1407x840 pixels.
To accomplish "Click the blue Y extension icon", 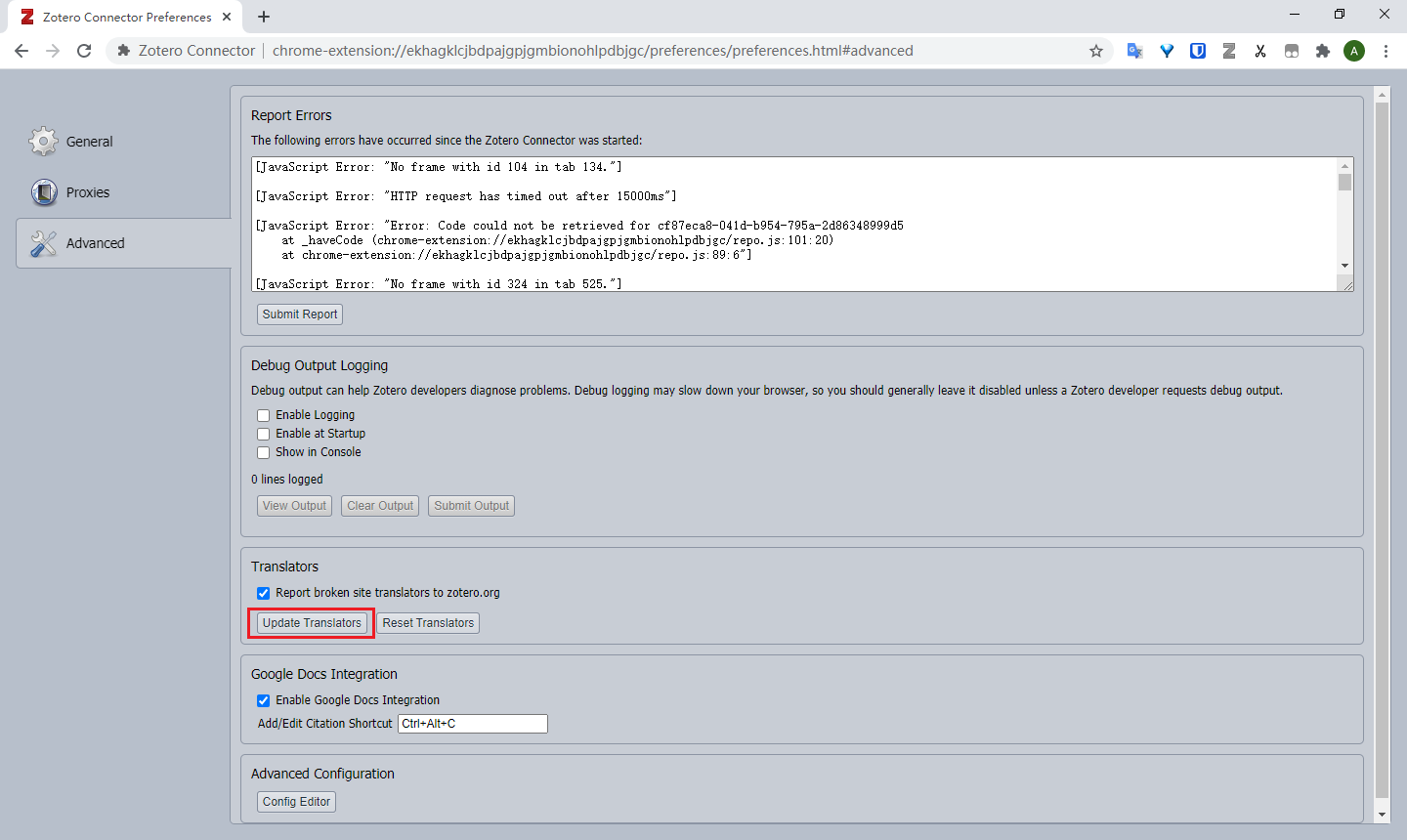I will click(x=1167, y=51).
